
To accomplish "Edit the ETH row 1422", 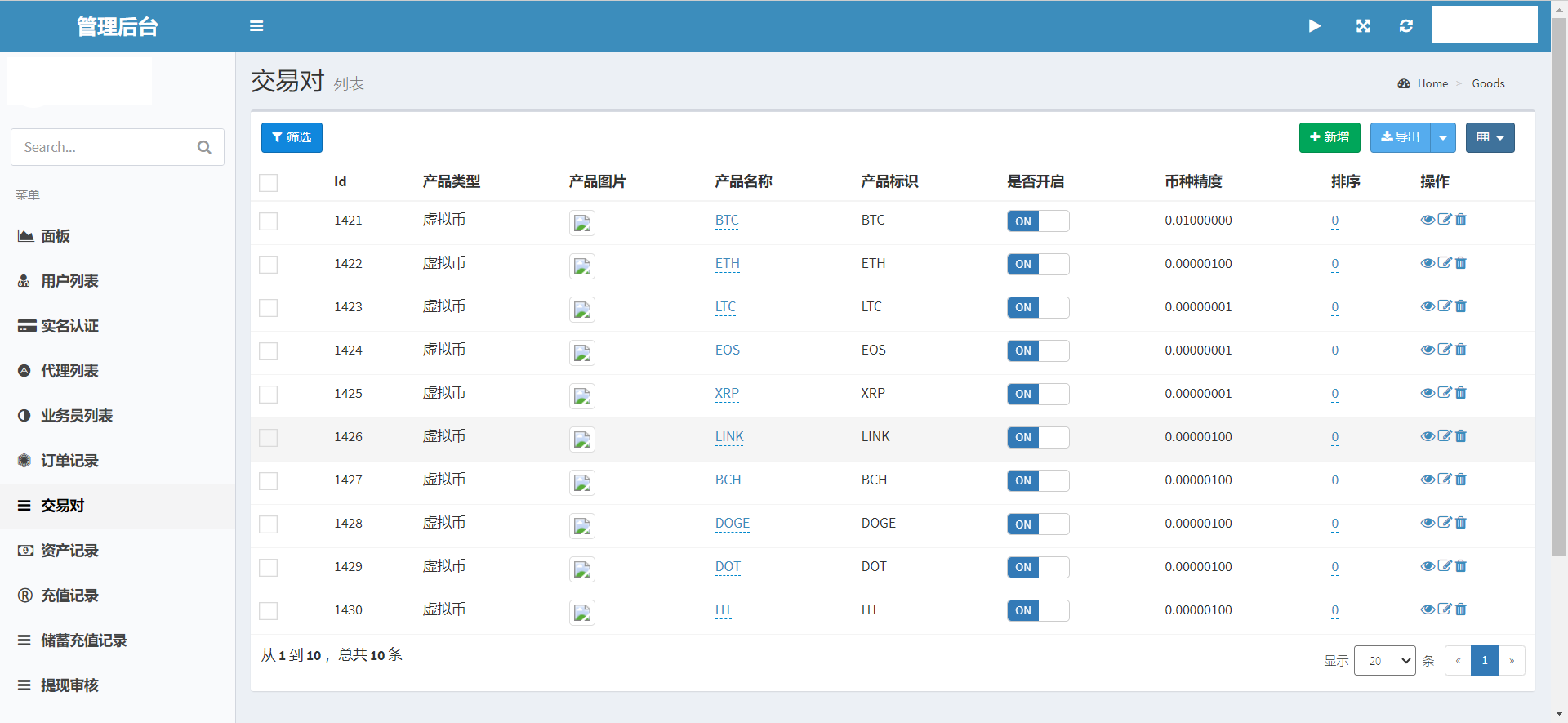I will tap(1445, 262).
